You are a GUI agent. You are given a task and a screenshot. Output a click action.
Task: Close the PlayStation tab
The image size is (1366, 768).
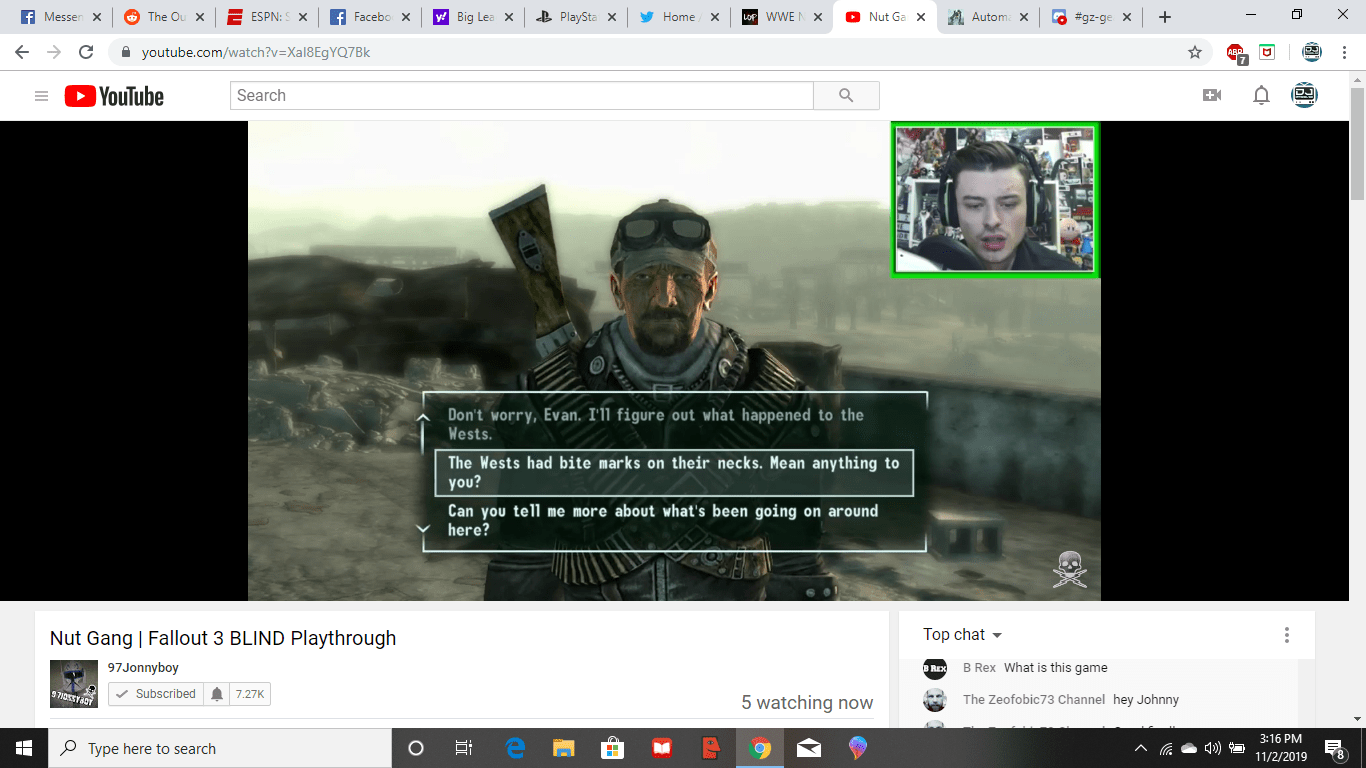[611, 17]
